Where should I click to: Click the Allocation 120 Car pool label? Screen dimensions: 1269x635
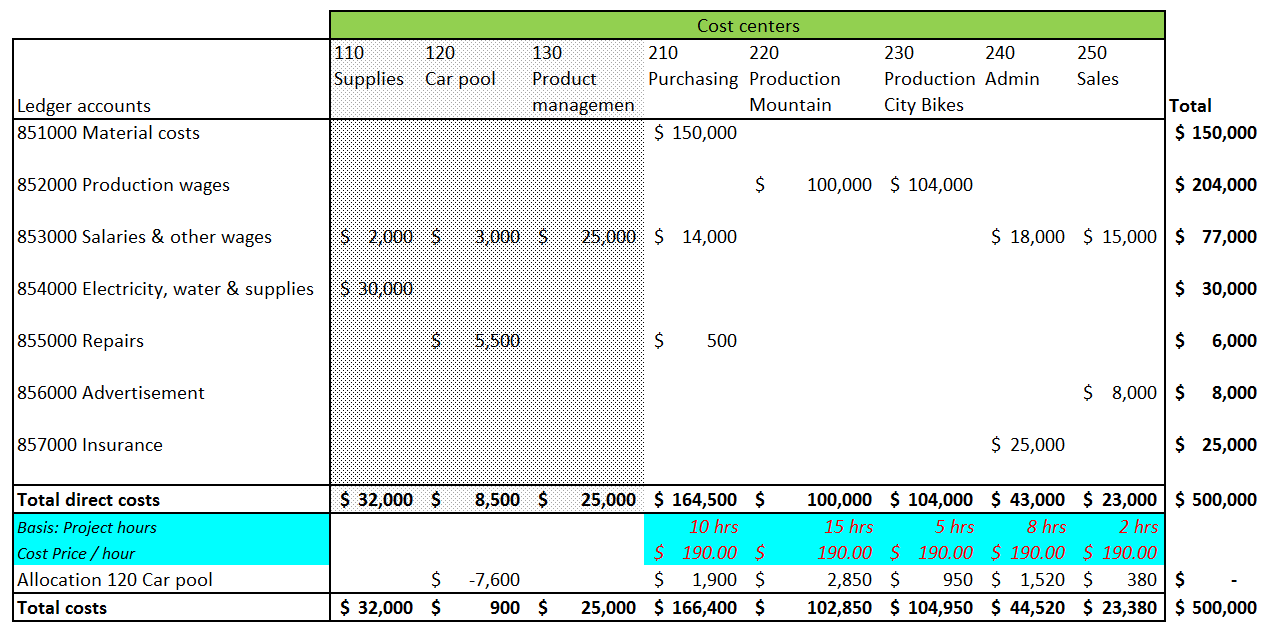pos(115,579)
